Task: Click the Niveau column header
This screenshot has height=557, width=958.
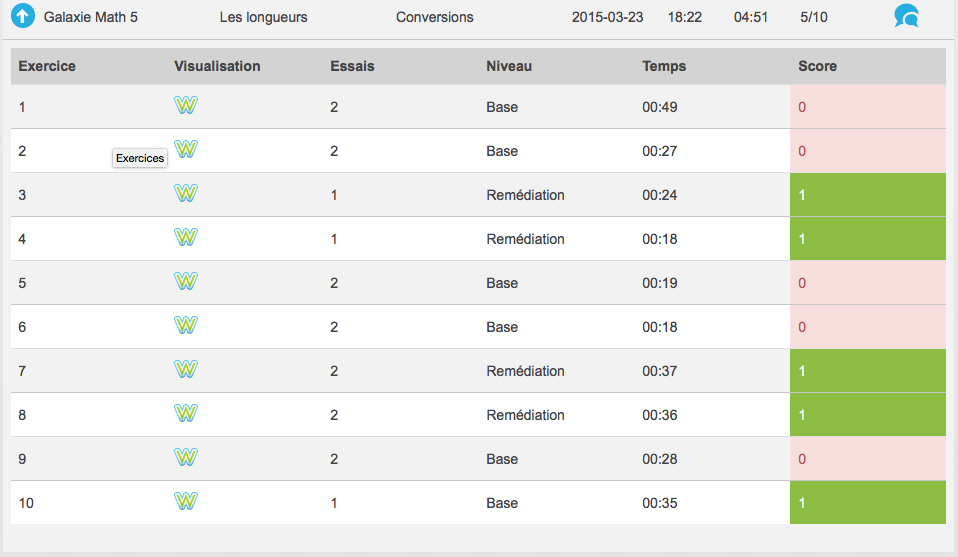Action: [x=509, y=66]
